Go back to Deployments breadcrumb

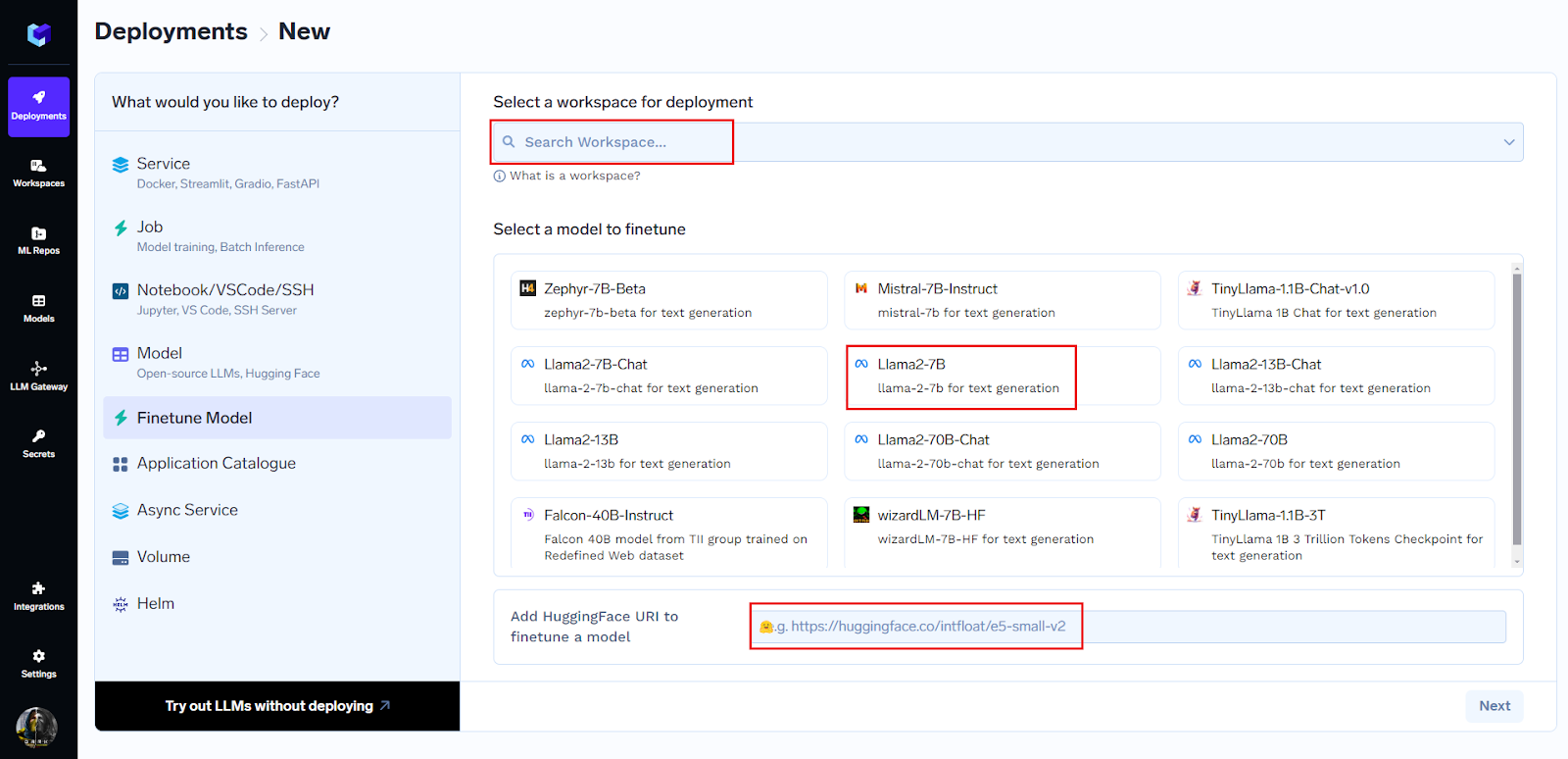point(171,31)
